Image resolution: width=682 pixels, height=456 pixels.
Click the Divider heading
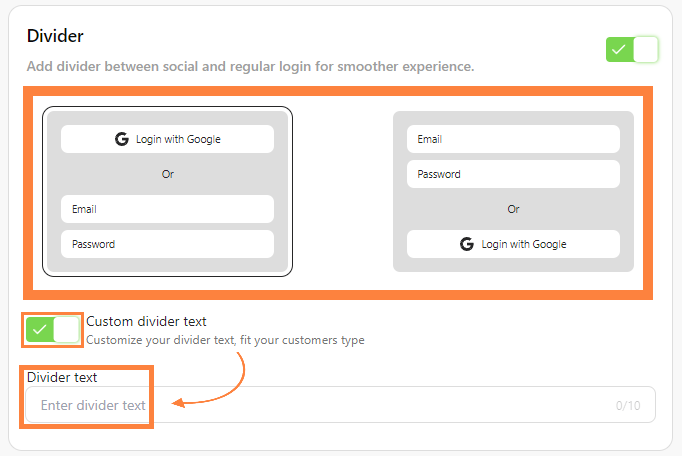pyautogui.click(x=55, y=36)
